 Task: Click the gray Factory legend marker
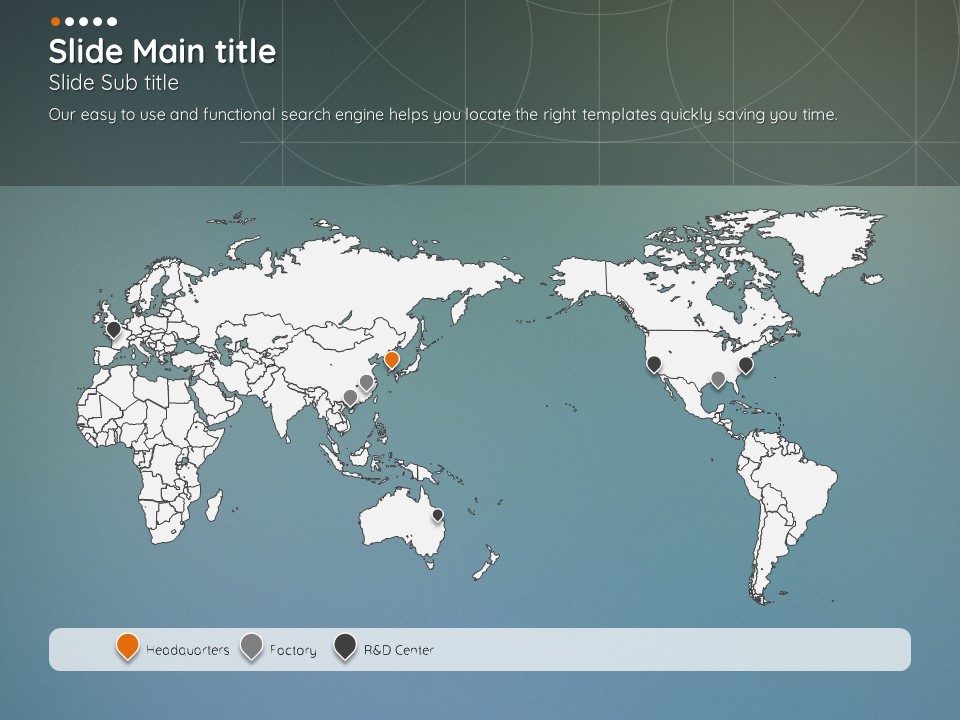(x=252, y=646)
